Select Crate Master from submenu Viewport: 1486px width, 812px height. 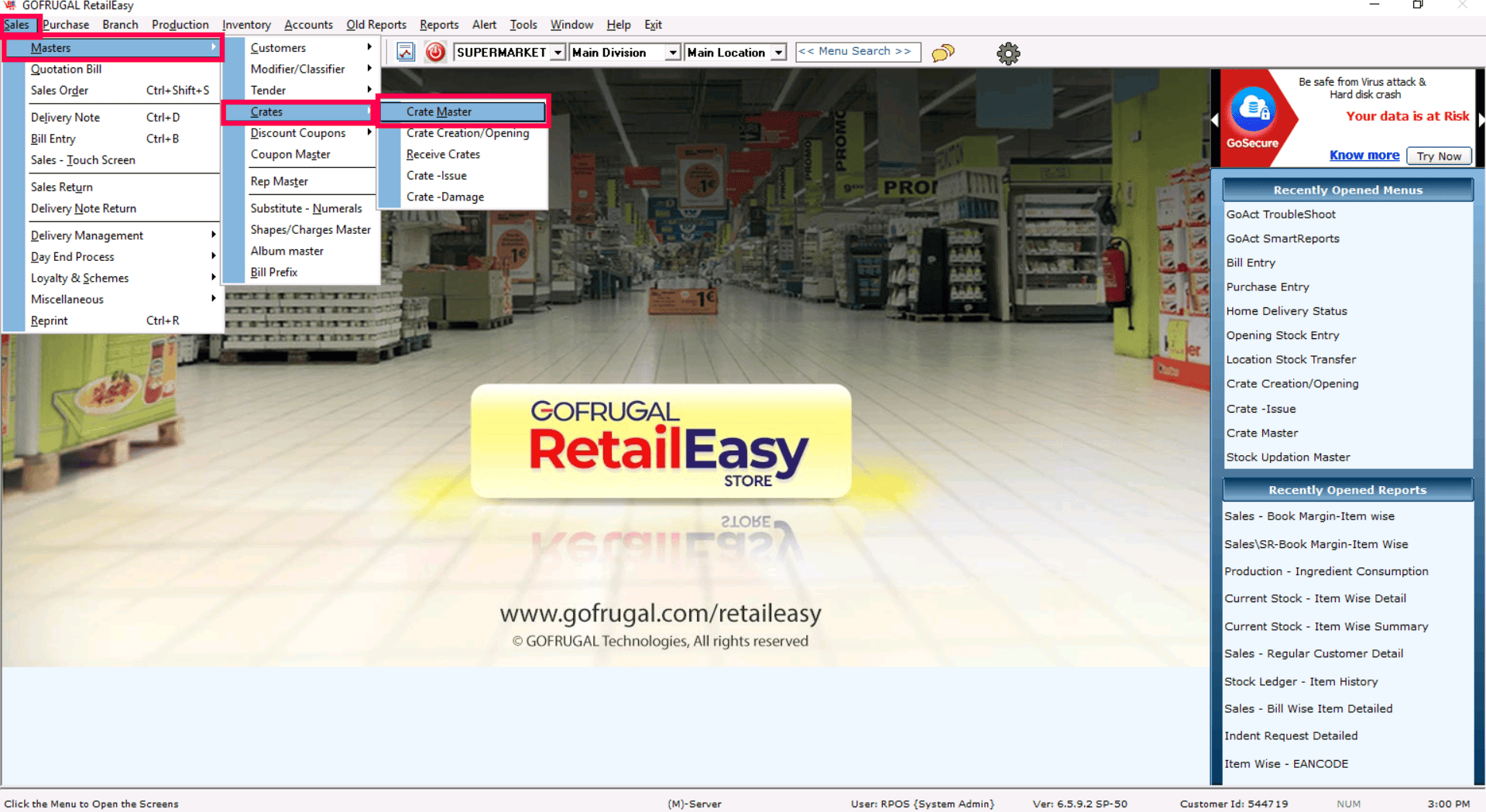coord(464,111)
